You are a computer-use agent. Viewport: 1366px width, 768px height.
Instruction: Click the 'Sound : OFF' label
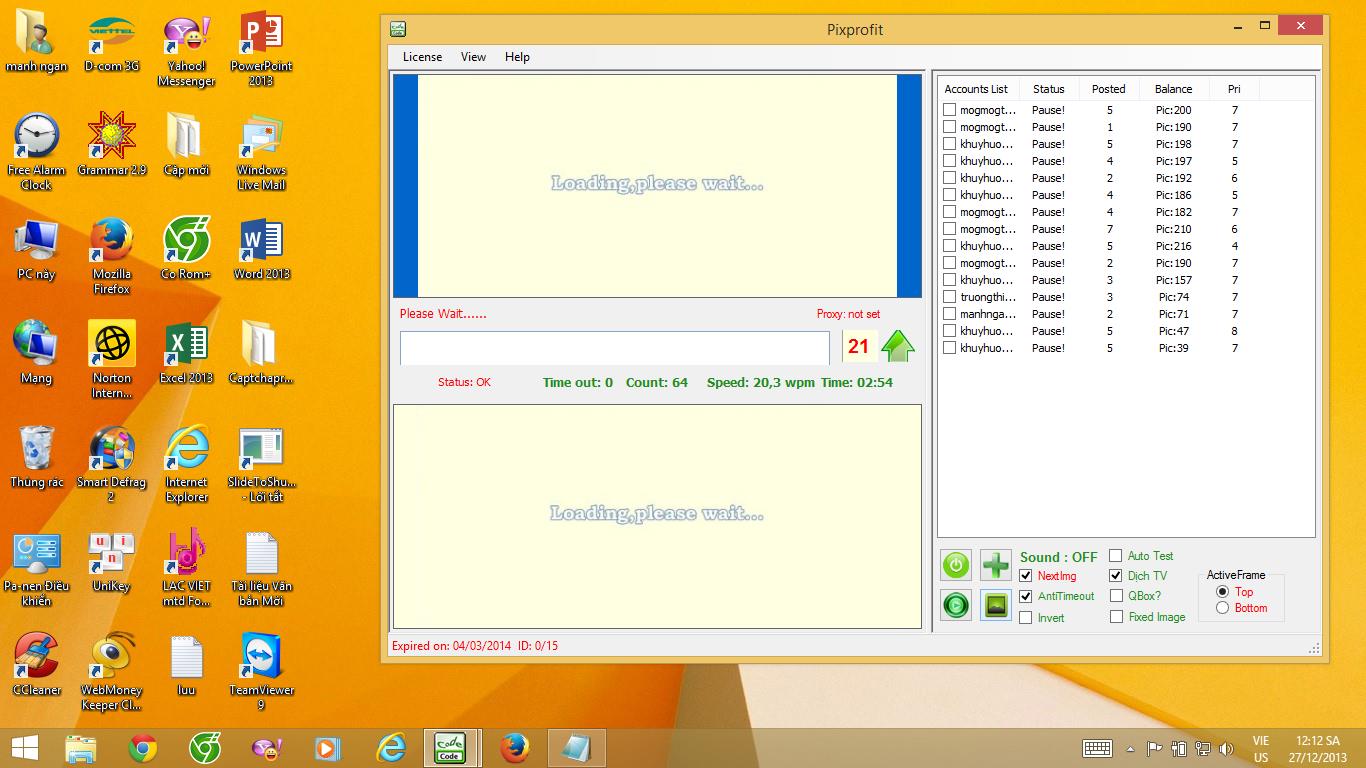point(1058,557)
